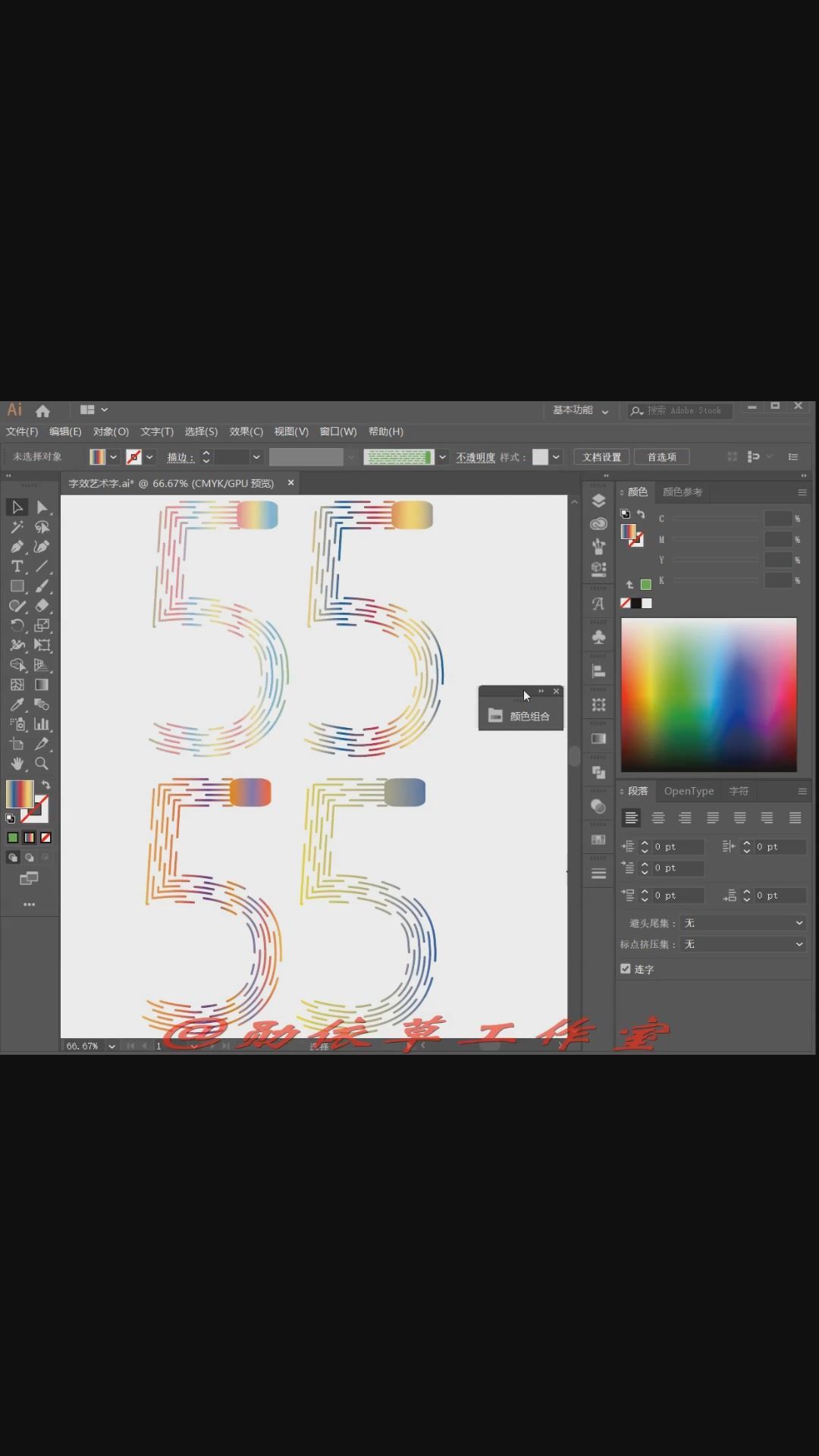Image resolution: width=819 pixels, height=1456 pixels.
Task: Open the 样式 style dropdown
Action: click(556, 457)
